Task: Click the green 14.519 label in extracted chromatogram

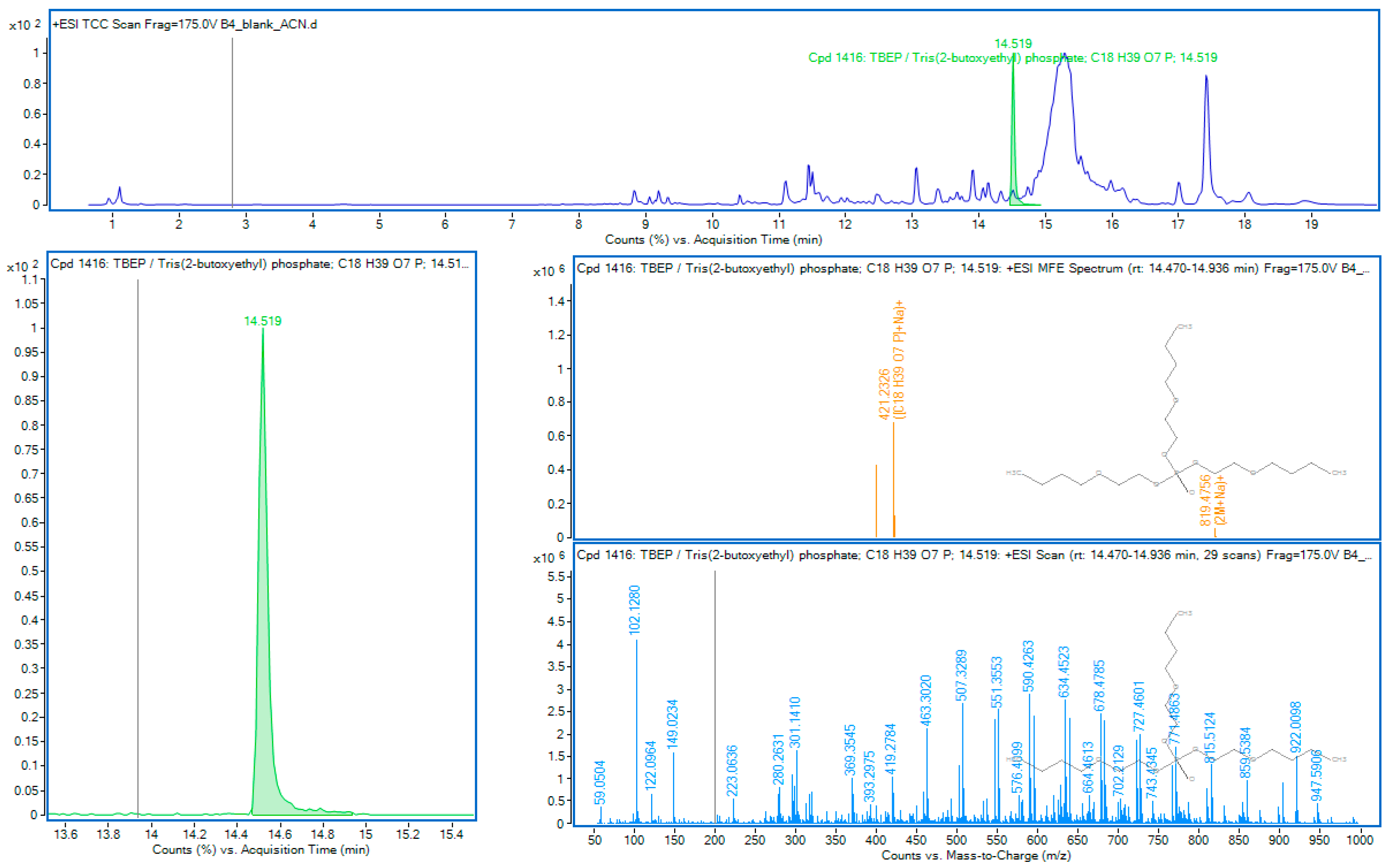Action: click(262, 321)
